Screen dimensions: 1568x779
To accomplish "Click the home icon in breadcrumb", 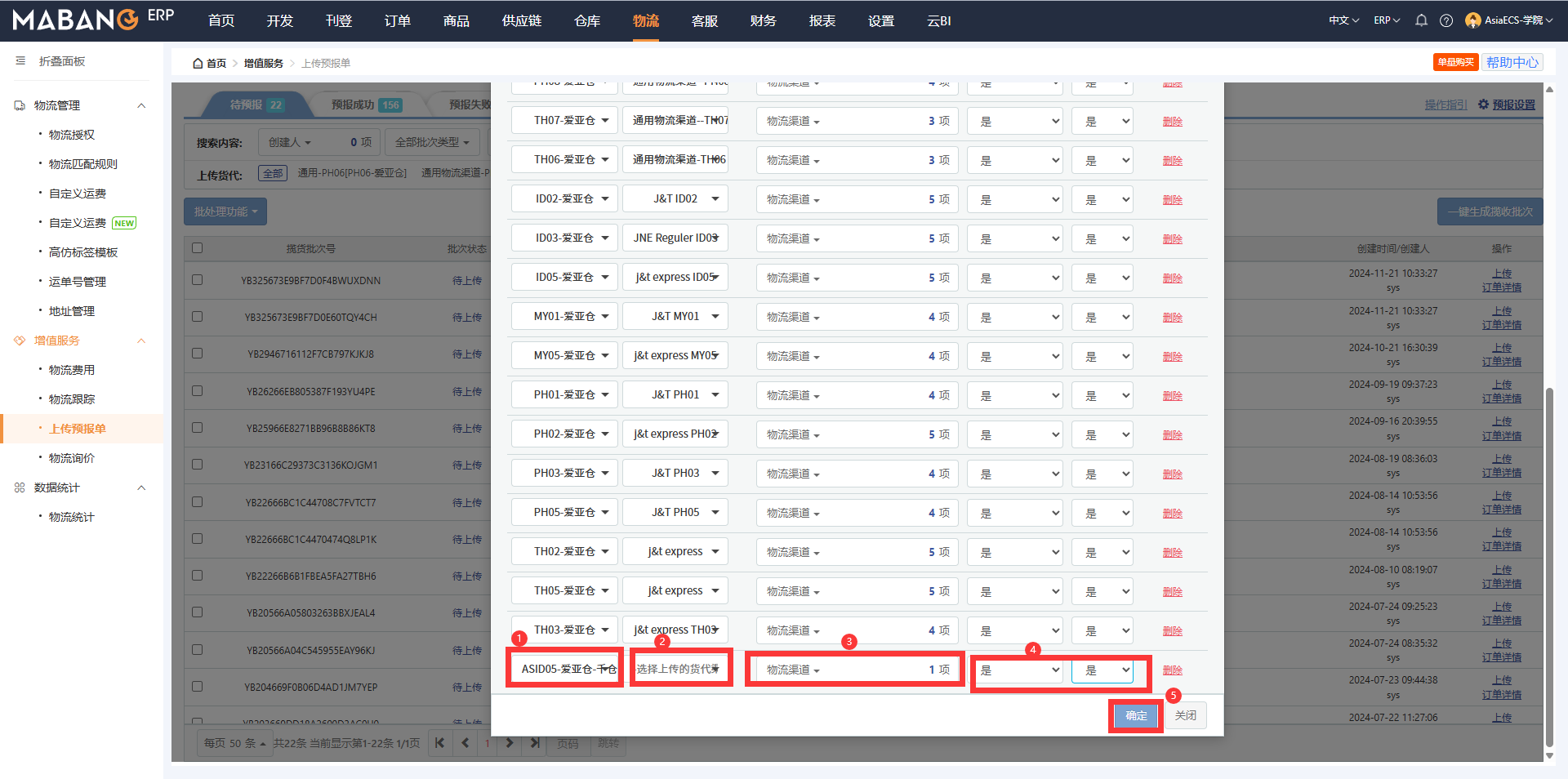I will (198, 63).
